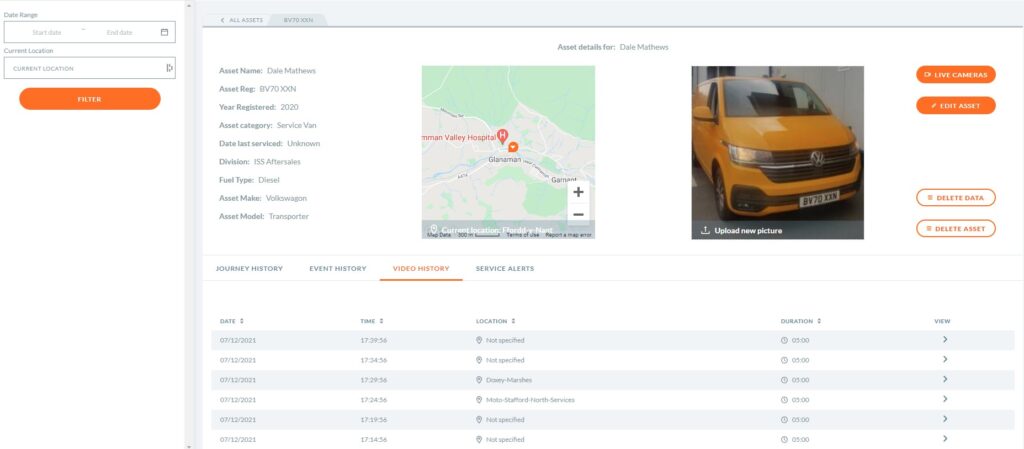Select the BV70 XXN tab
The height and width of the screenshot is (449, 1024).
[x=298, y=20]
